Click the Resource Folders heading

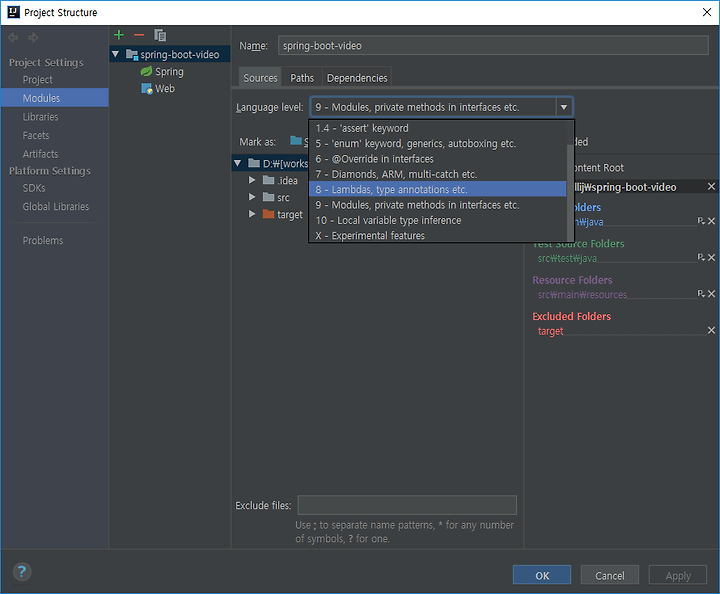tap(572, 280)
